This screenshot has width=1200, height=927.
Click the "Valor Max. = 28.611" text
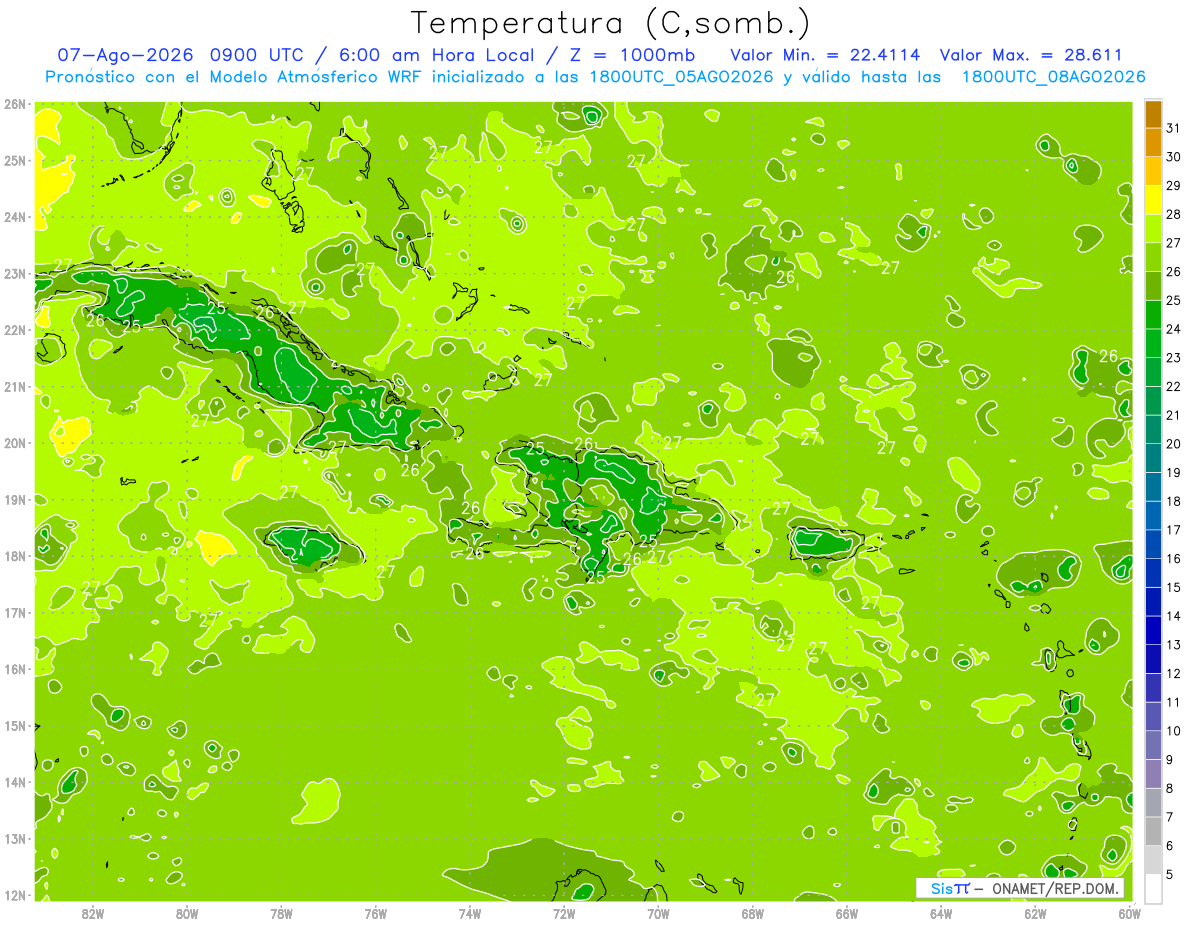1031,55
